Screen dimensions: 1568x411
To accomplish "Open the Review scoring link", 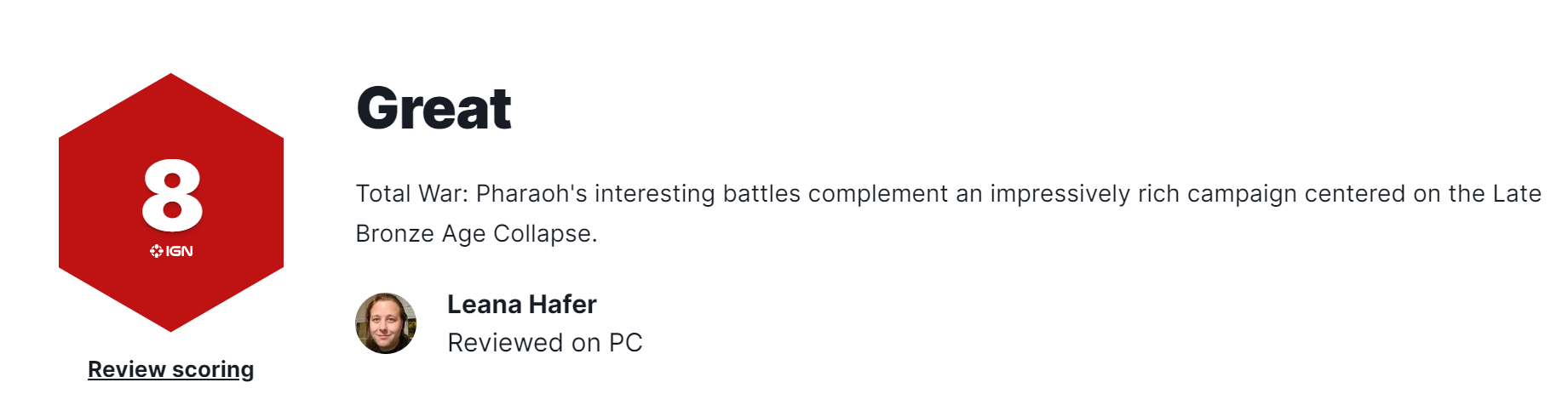I will (x=170, y=369).
